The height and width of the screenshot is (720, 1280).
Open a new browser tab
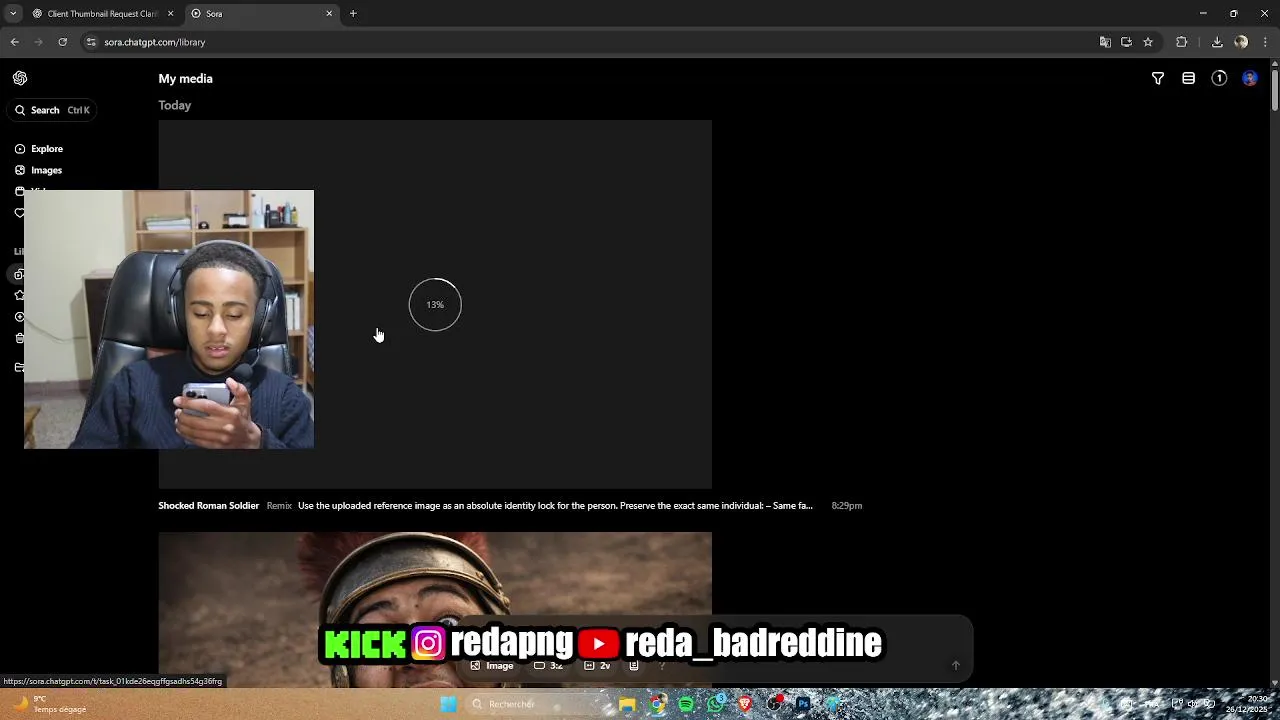point(353,14)
